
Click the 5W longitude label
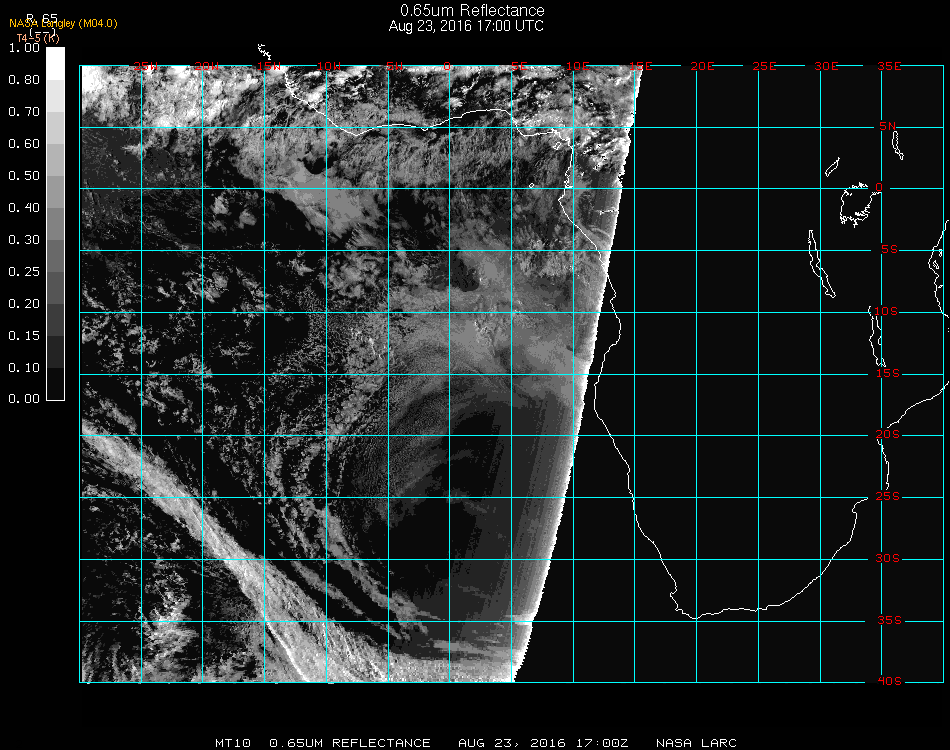pos(394,67)
